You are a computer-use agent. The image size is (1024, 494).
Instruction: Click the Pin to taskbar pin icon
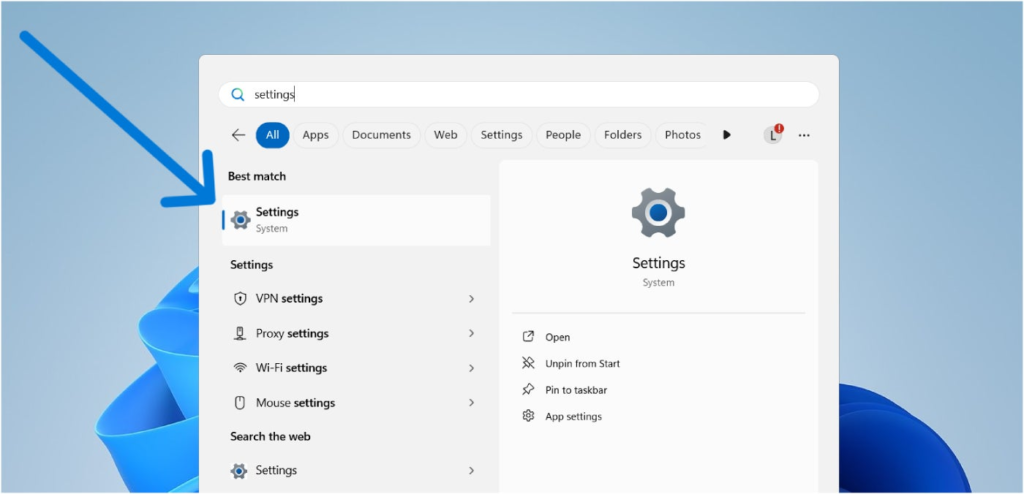[528, 389]
